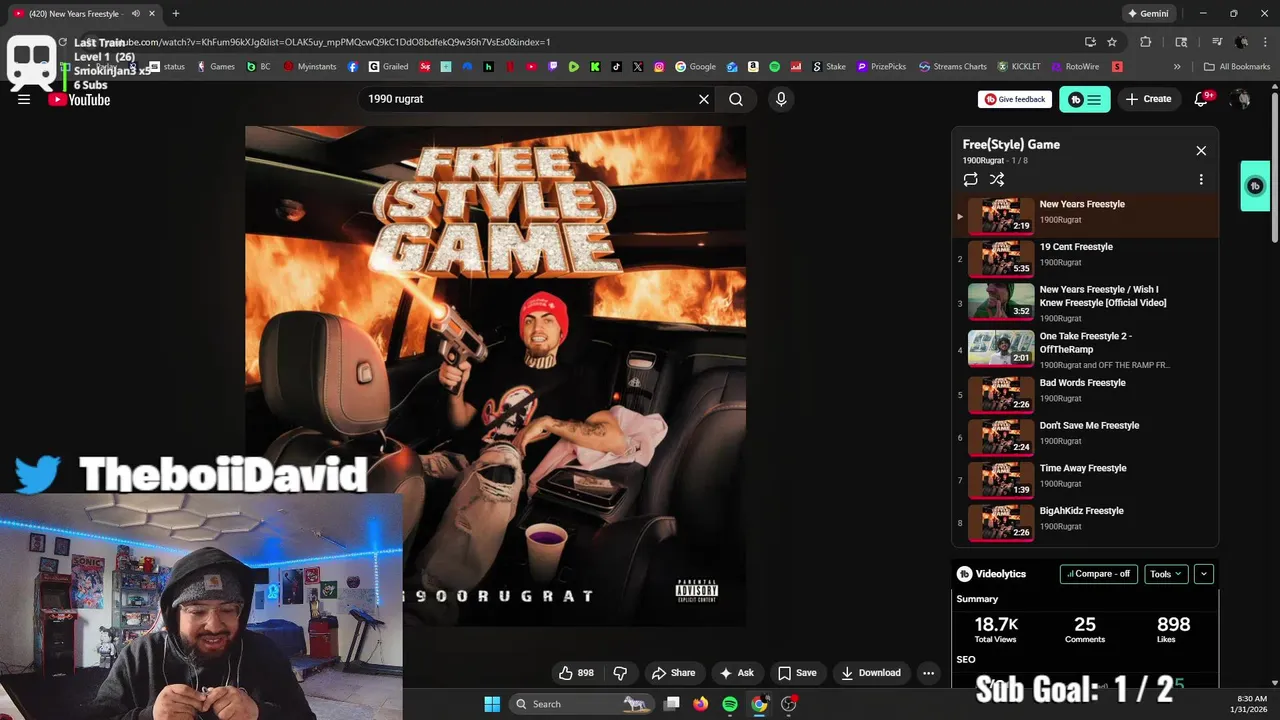Click the YouTube logo home link

(x=79, y=99)
